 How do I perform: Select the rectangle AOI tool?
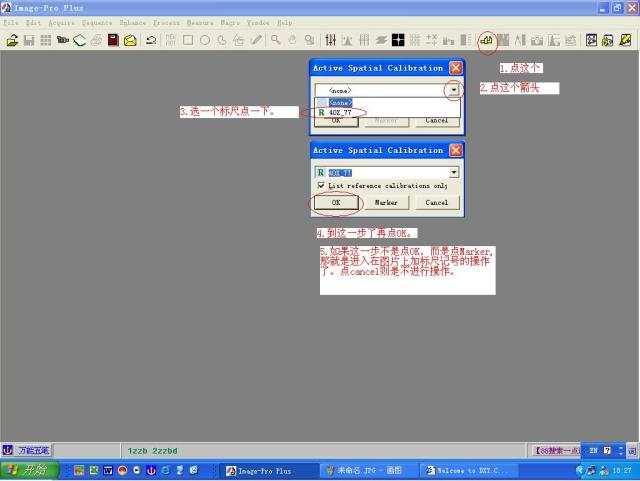click(x=187, y=40)
